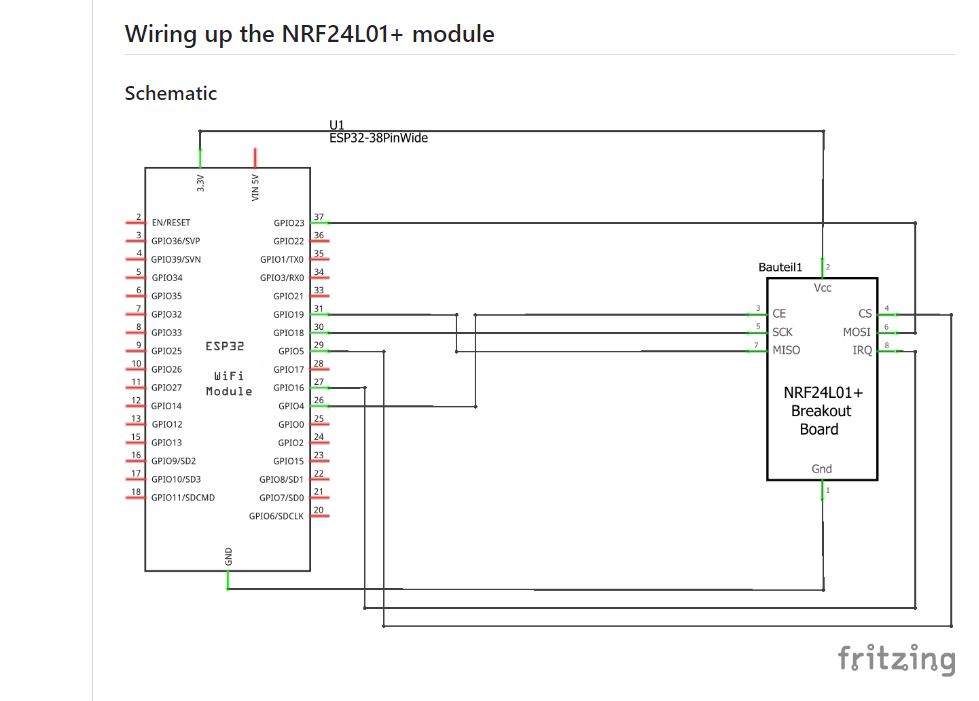The image size is (979, 701).
Task: Click the IRQ pin on NRF24L01+
Action: pyautogui.click(x=862, y=350)
